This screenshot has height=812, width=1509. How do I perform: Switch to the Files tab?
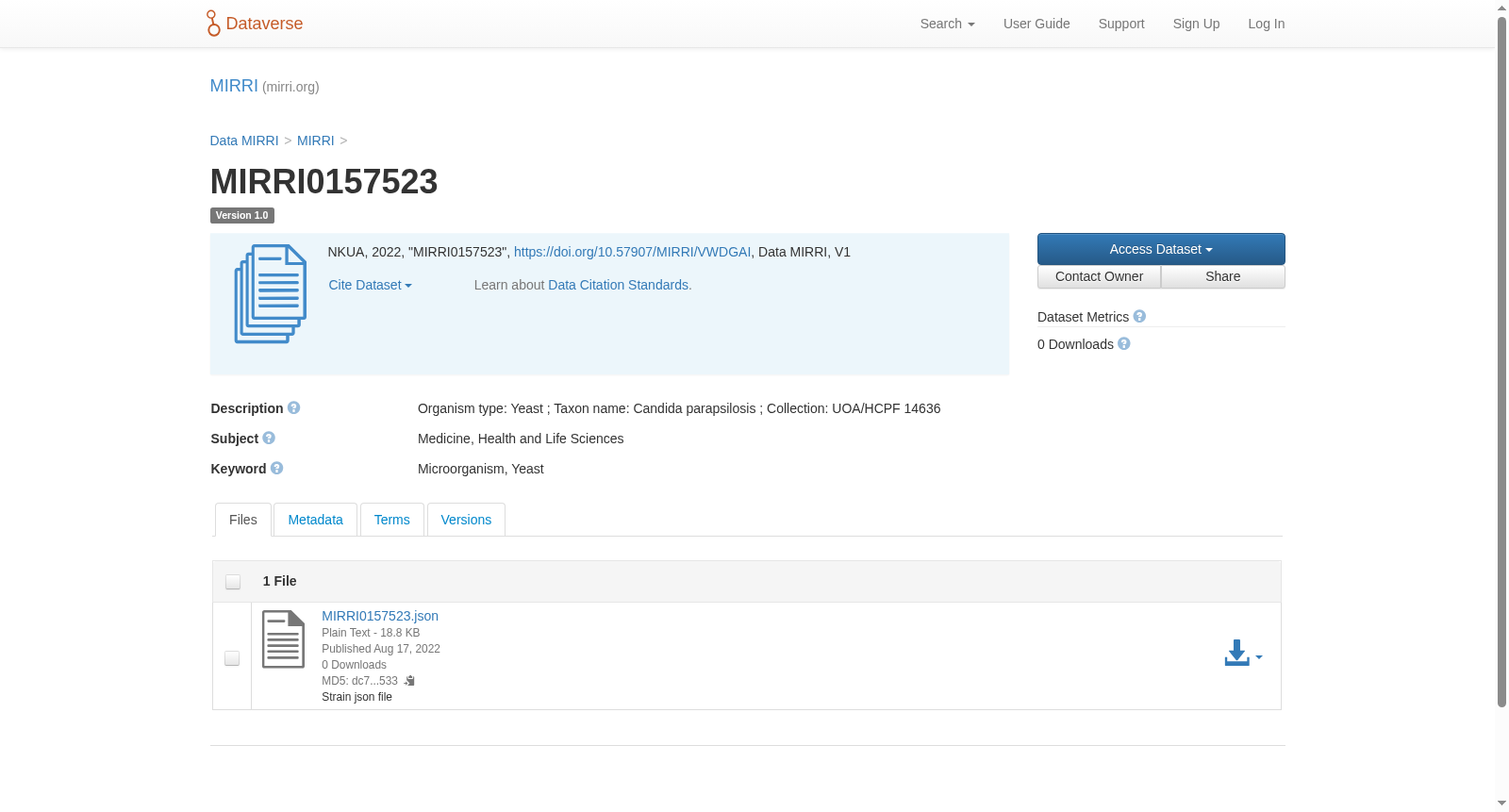point(243,520)
